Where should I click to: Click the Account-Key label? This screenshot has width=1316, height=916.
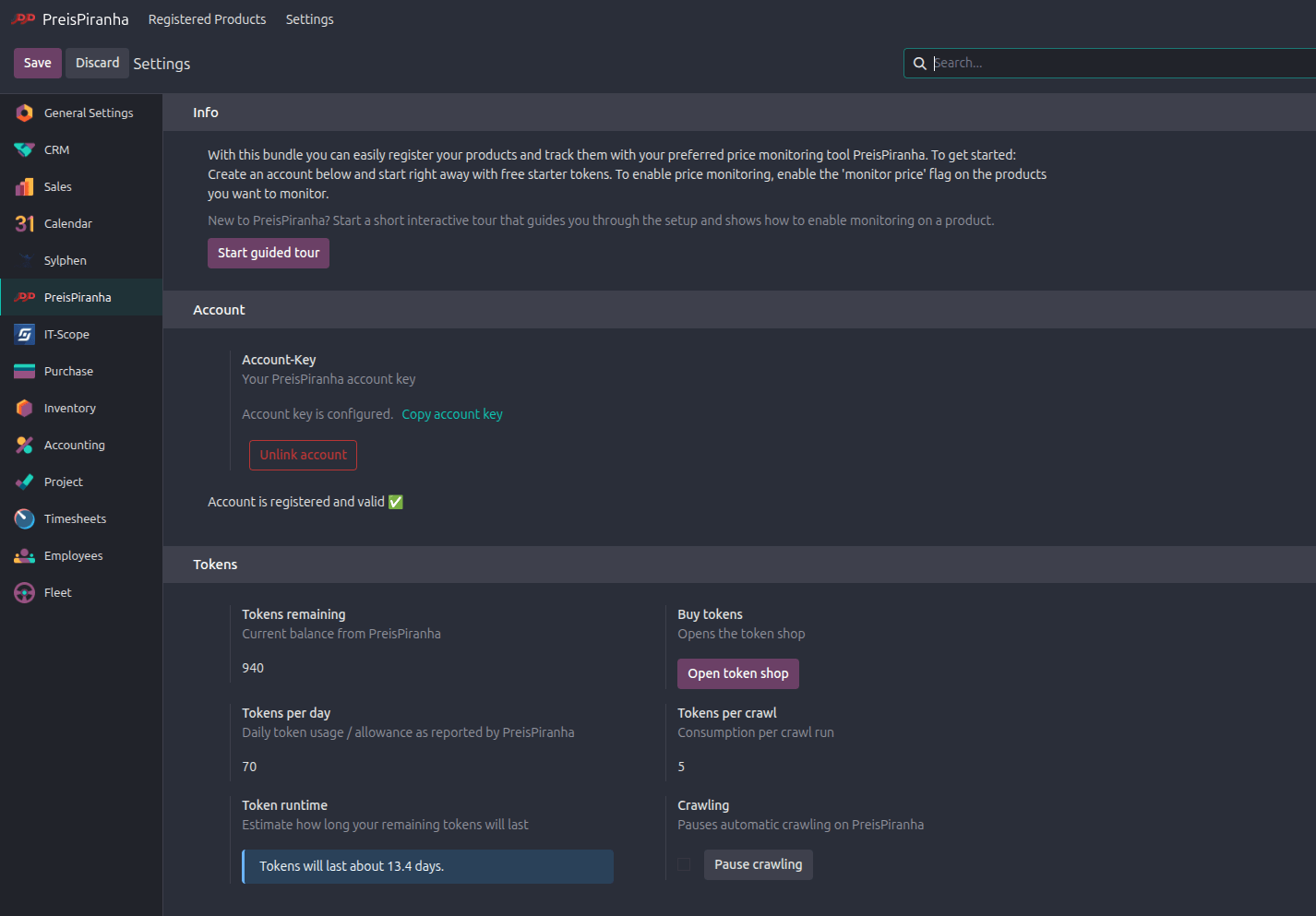coord(279,360)
